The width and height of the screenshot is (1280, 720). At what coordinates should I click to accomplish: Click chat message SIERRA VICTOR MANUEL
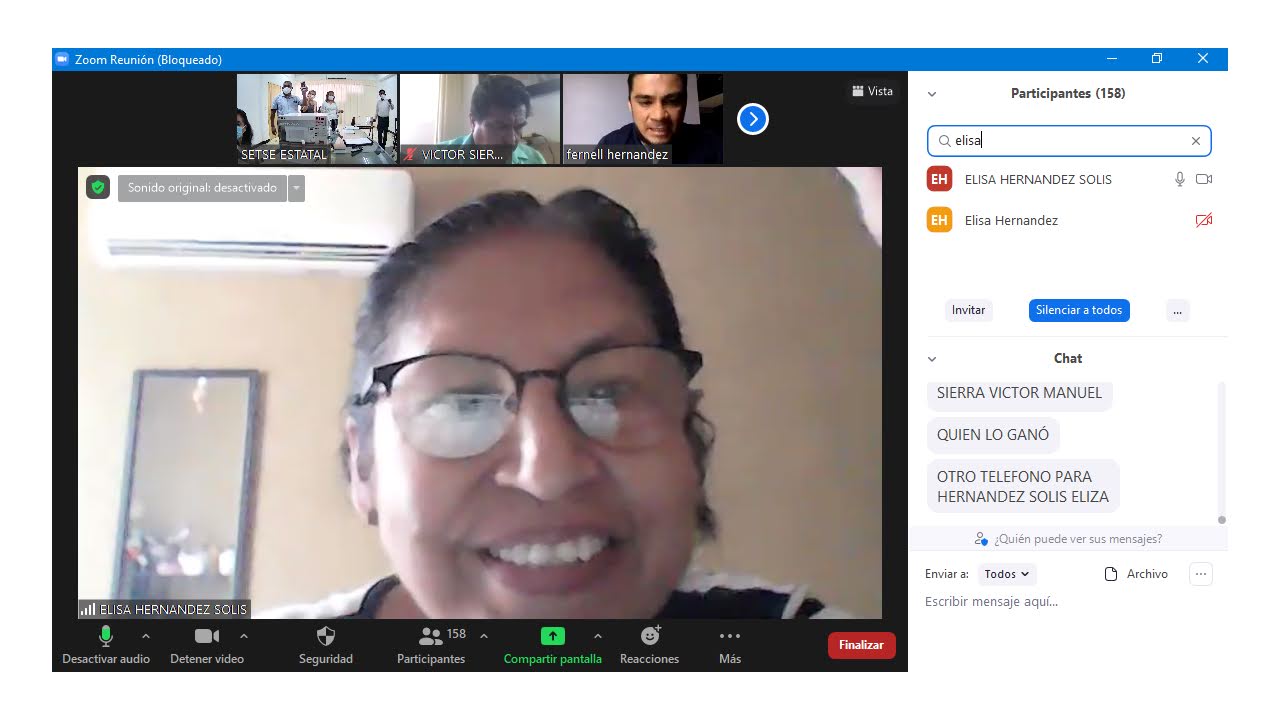(1019, 393)
